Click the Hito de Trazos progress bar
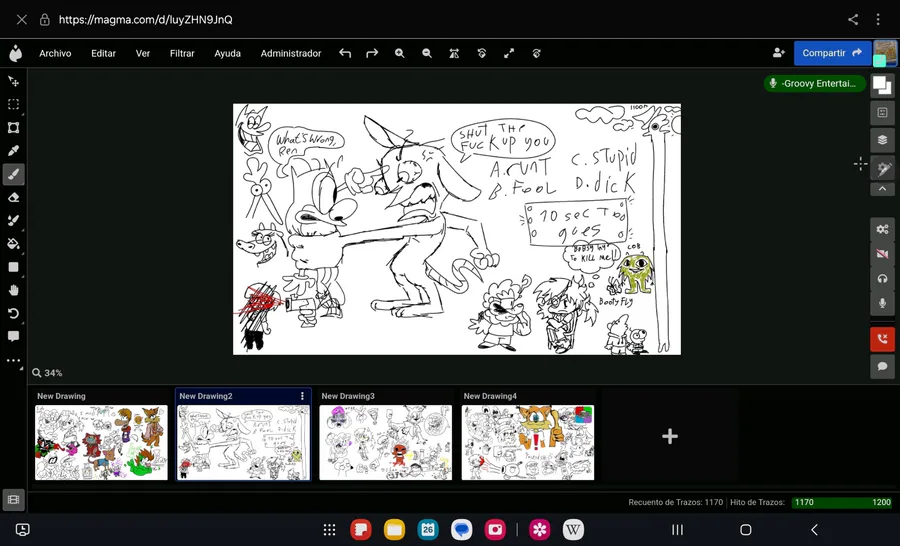 click(x=841, y=502)
